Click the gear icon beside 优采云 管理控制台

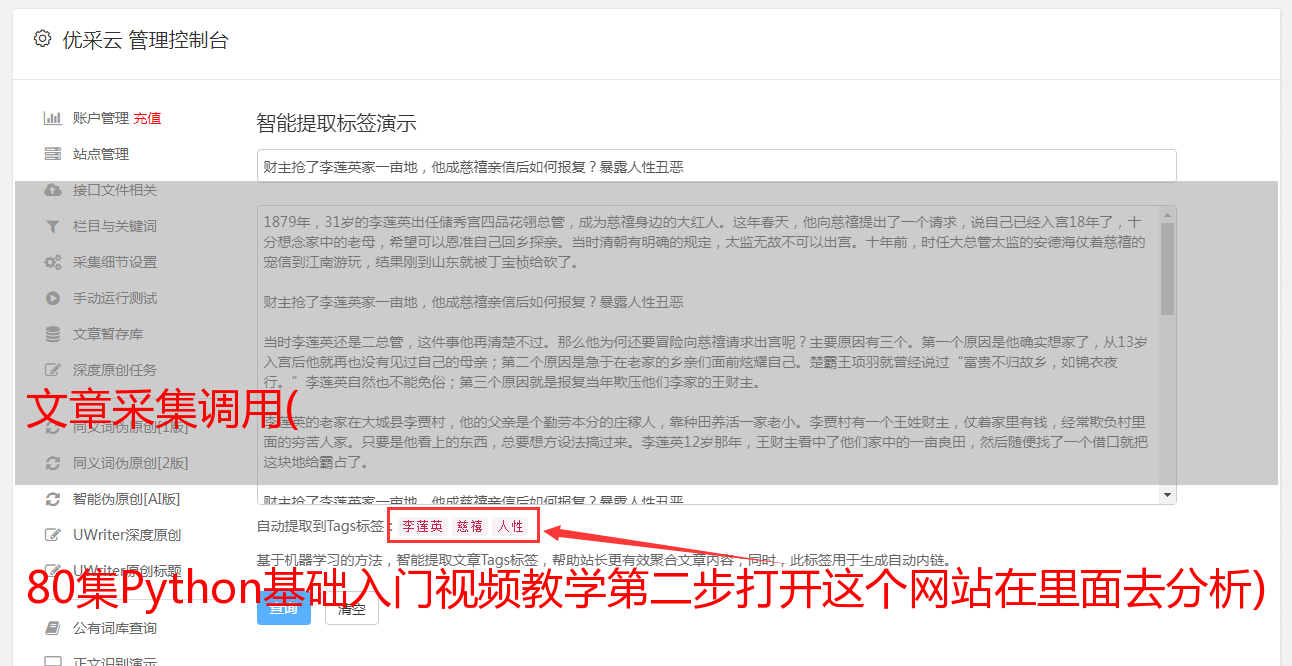pyautogui.click(x=42, y=39)
